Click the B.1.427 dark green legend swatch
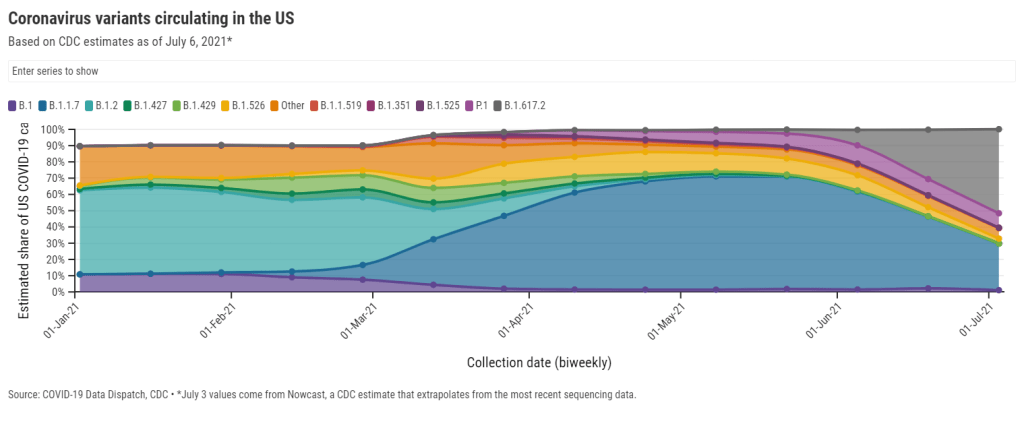 click(x=142, y=105)
